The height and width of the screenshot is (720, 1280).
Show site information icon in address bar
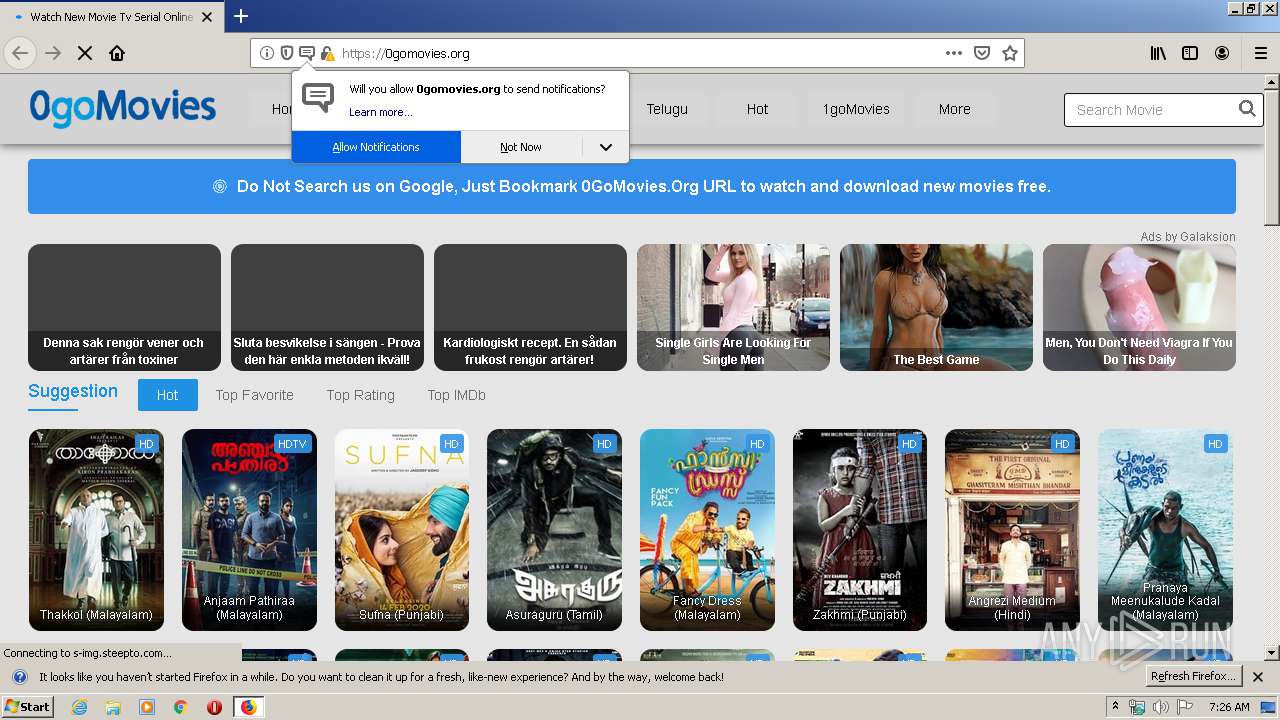(x=266, y=53)
